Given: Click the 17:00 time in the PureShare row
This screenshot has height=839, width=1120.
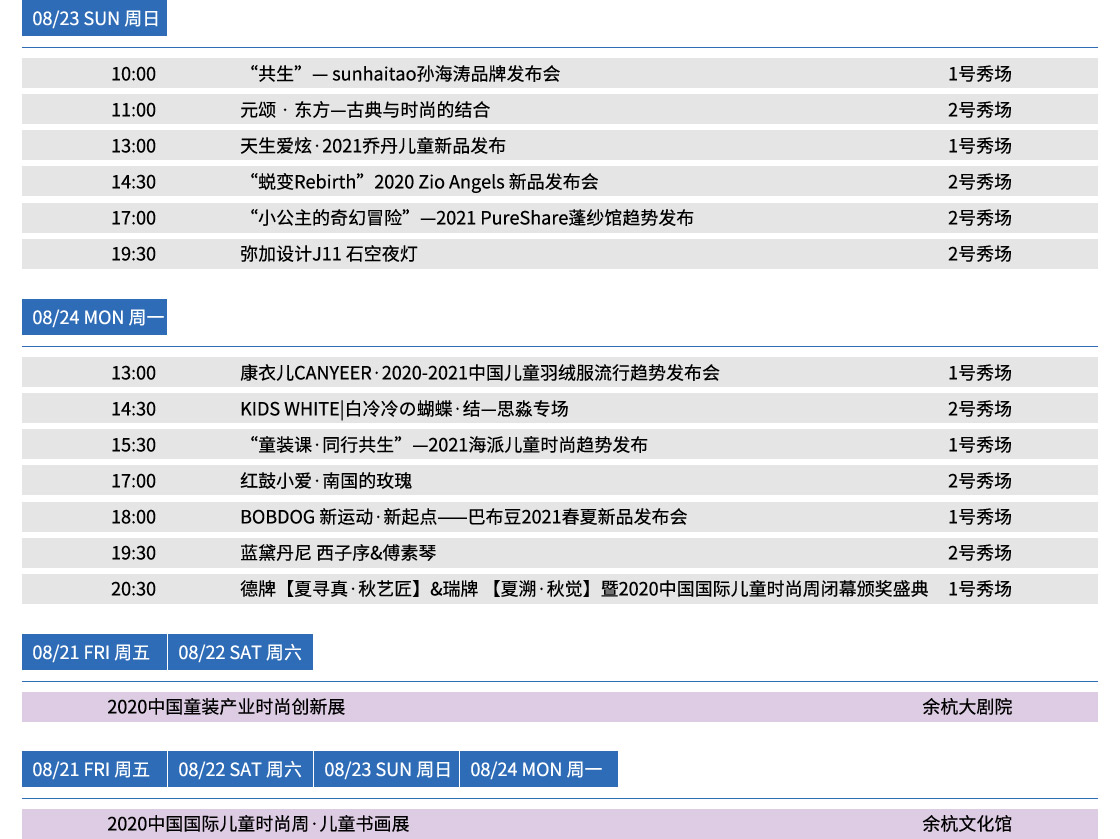Looking at the screenshot, I should (x=134, y=218).
